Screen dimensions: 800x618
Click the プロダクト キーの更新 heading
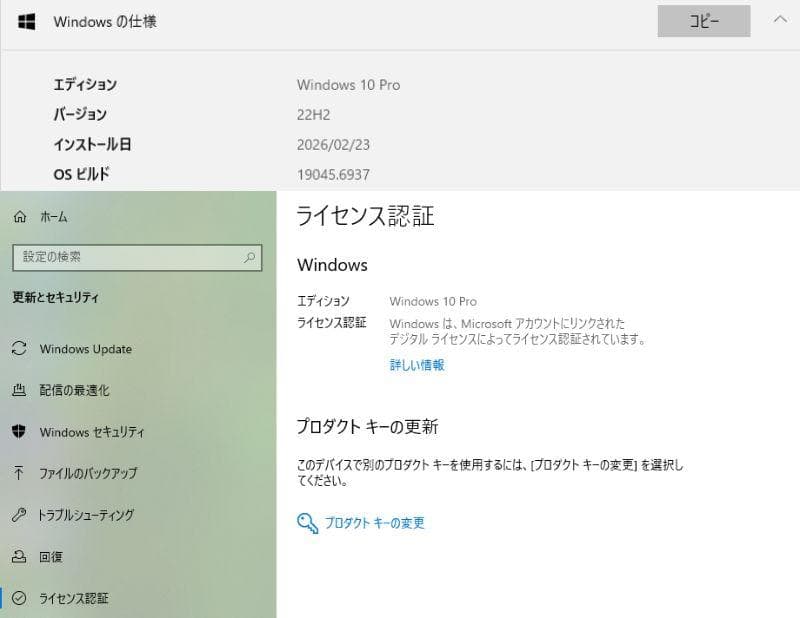click(367, 426)
